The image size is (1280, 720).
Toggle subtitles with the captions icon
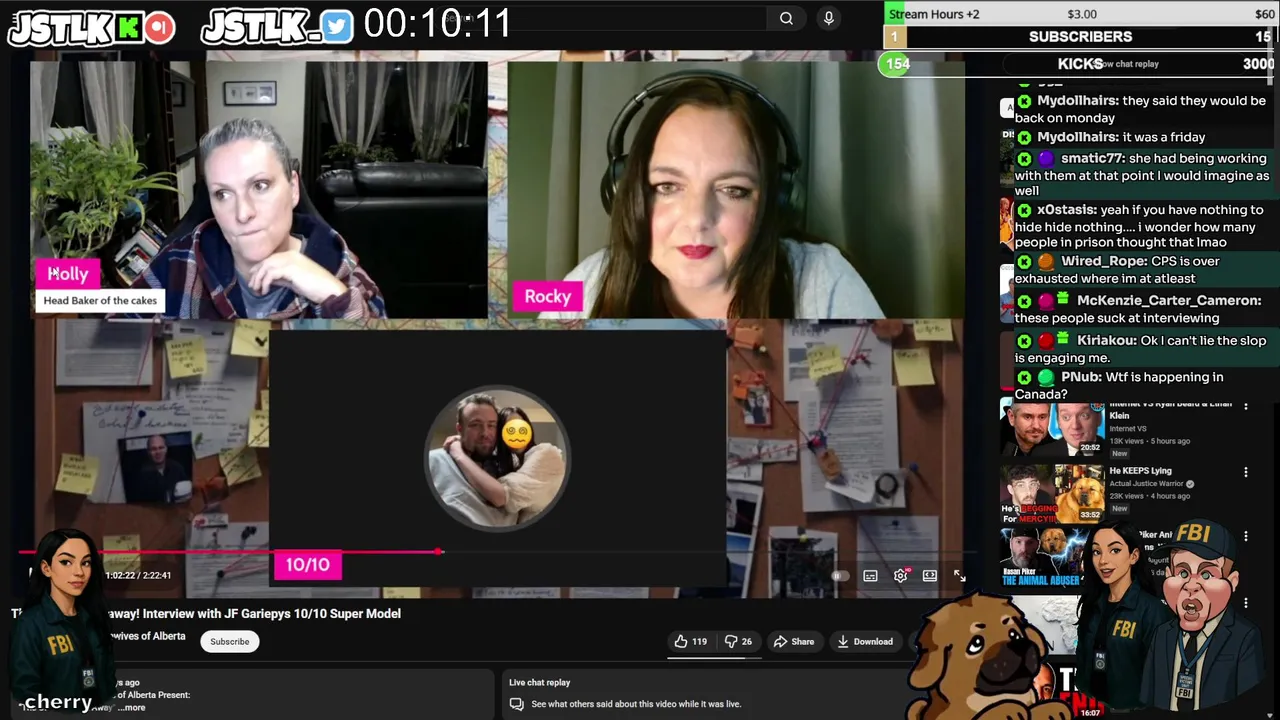click(x=870, y=575)
